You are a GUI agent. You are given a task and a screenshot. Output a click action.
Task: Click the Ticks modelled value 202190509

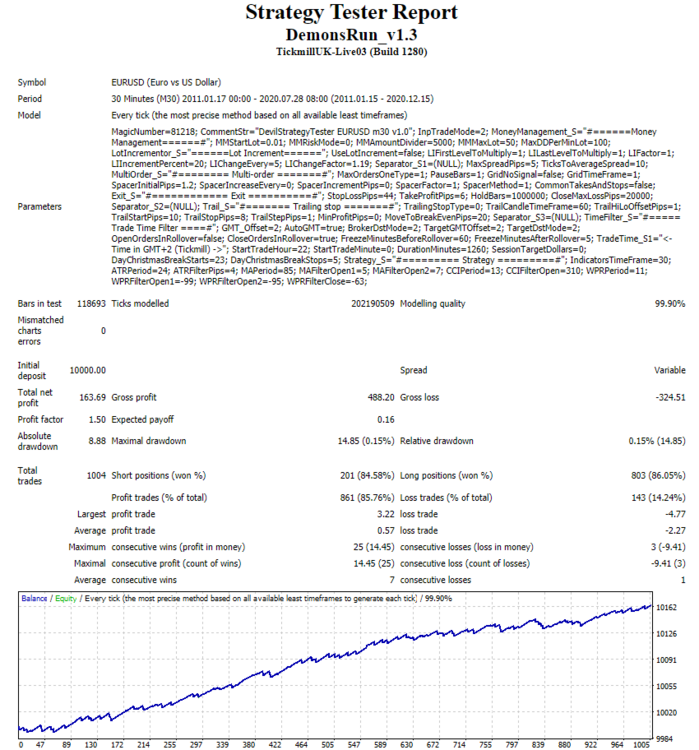pos(373,304)
